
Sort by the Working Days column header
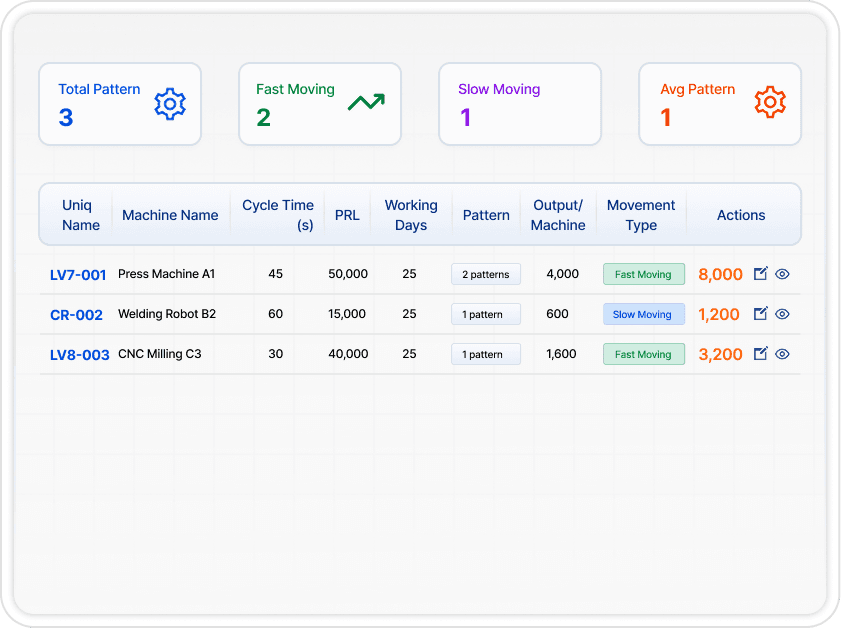click(411, 215)
